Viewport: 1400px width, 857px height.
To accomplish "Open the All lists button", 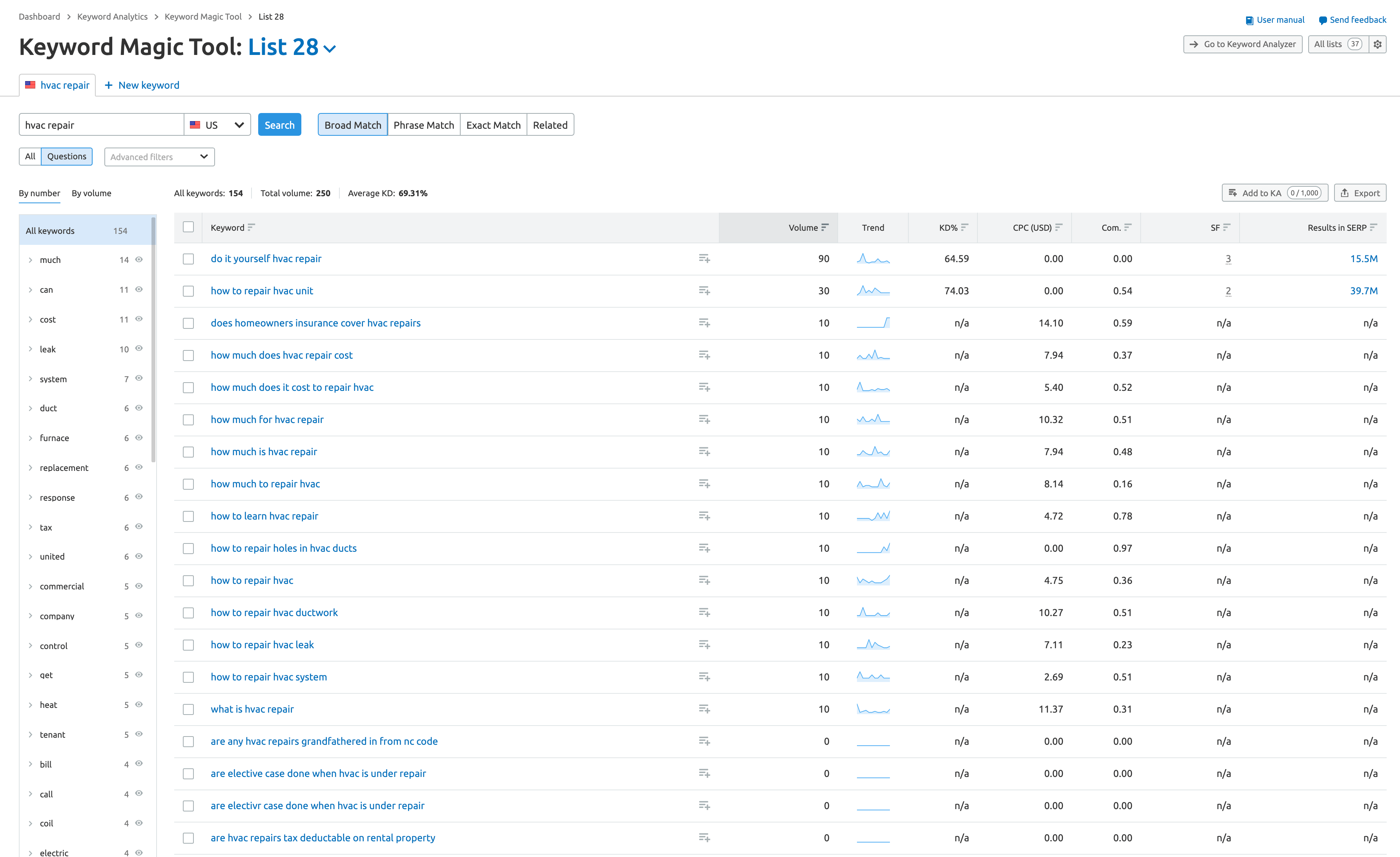I will [x=1338, y=44].
